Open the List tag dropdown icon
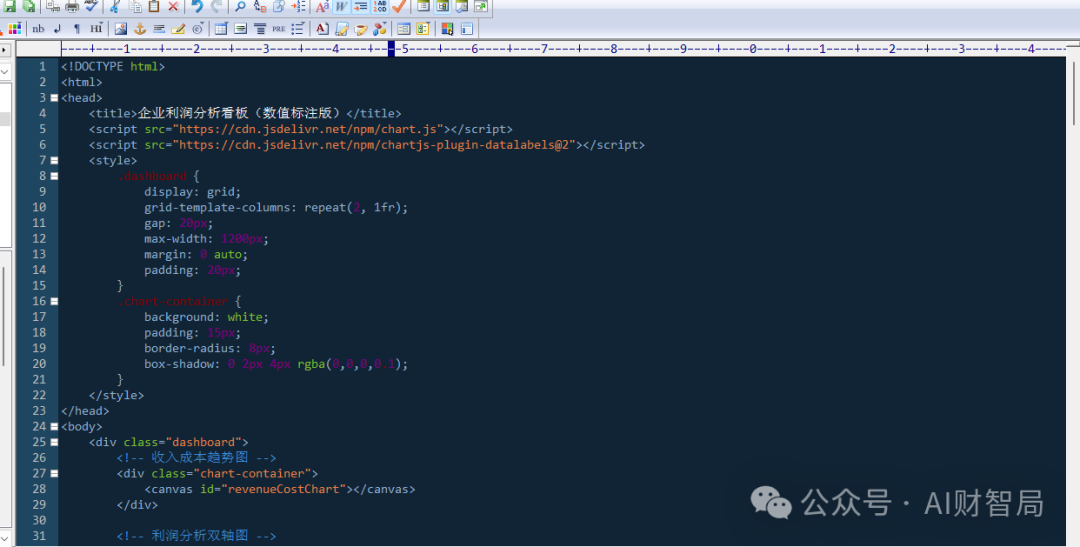1080x547 pixels. coord(298,29)
